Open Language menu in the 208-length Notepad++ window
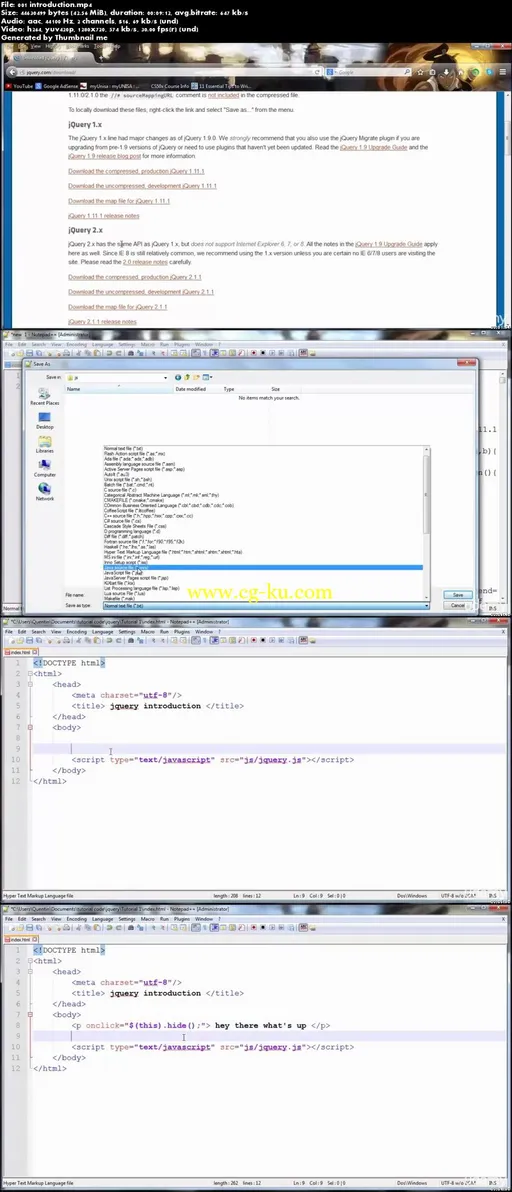512x1192 pixels. (102, 632)
